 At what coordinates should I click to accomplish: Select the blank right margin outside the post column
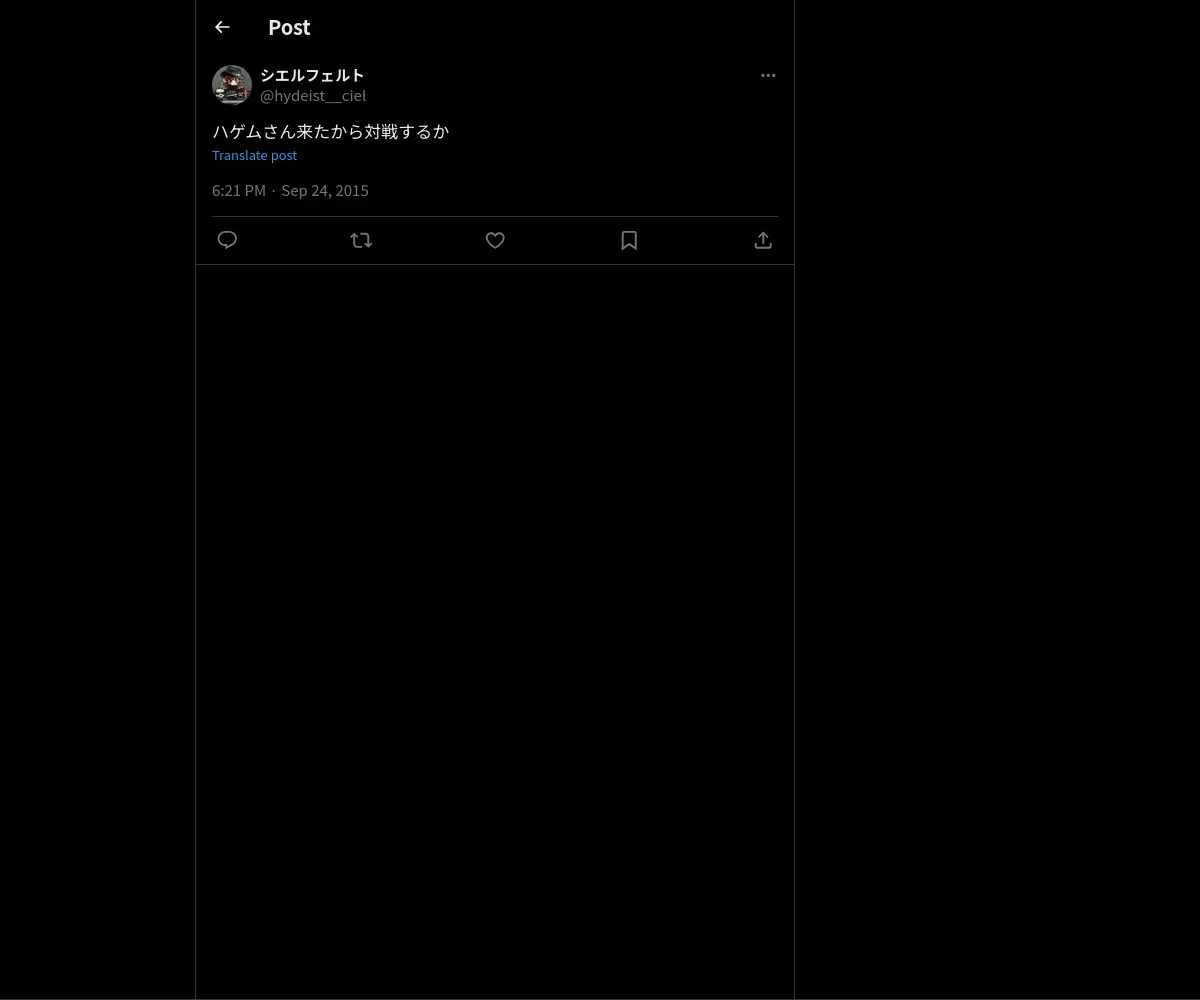[997, 500]
